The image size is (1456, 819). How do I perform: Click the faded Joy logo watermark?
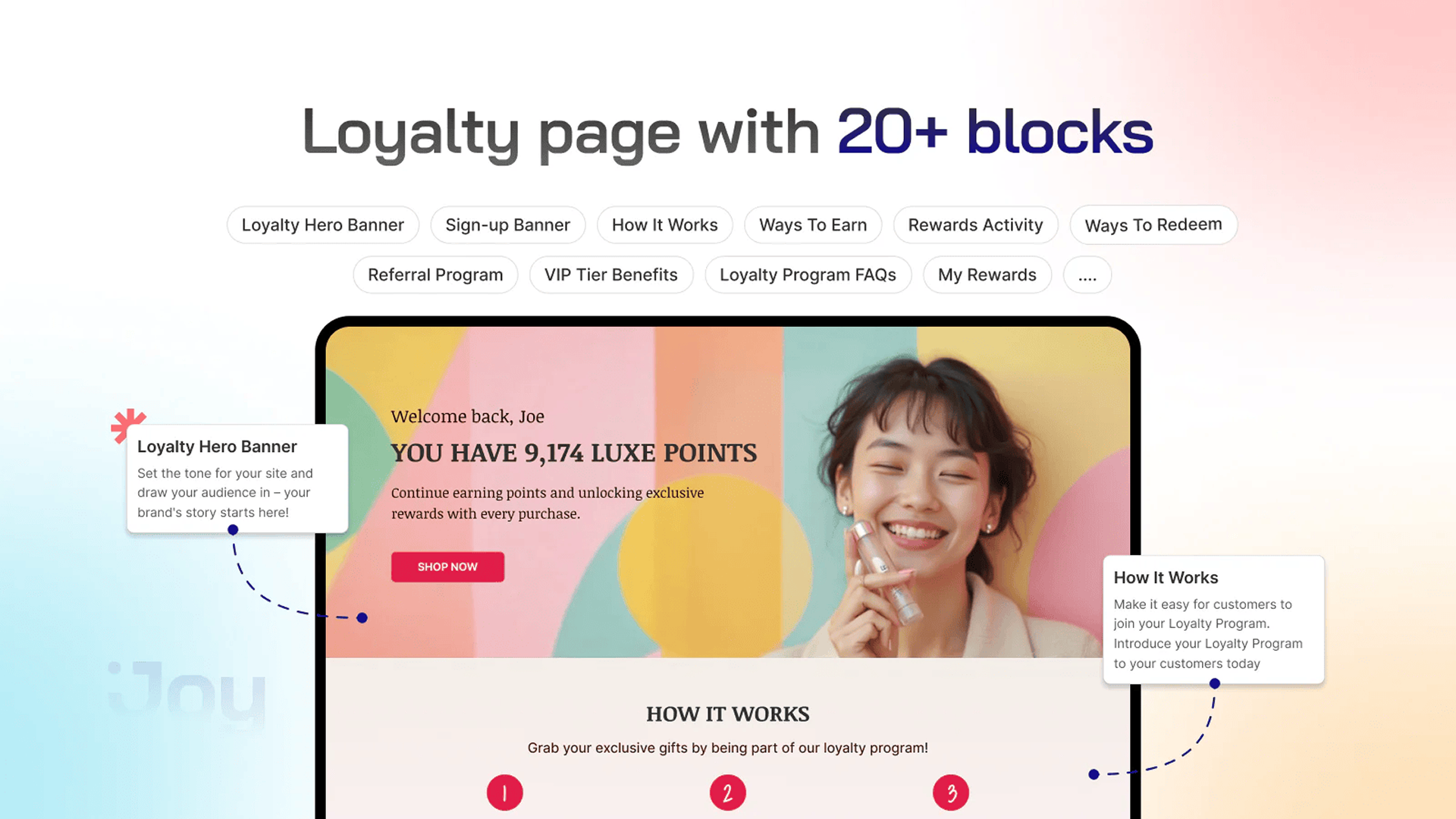(187, 692)
